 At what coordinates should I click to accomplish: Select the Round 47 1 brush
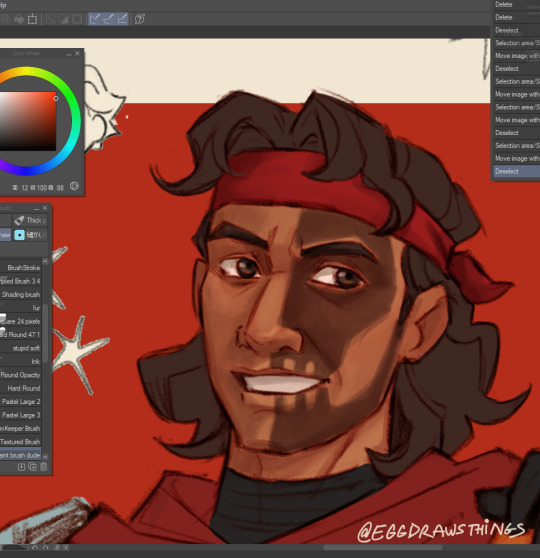pos(21,335)
